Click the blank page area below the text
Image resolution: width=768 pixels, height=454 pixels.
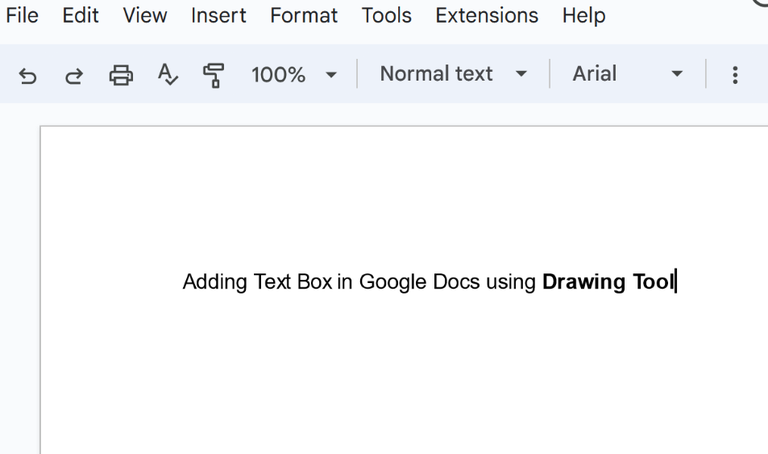coord(400,380)
